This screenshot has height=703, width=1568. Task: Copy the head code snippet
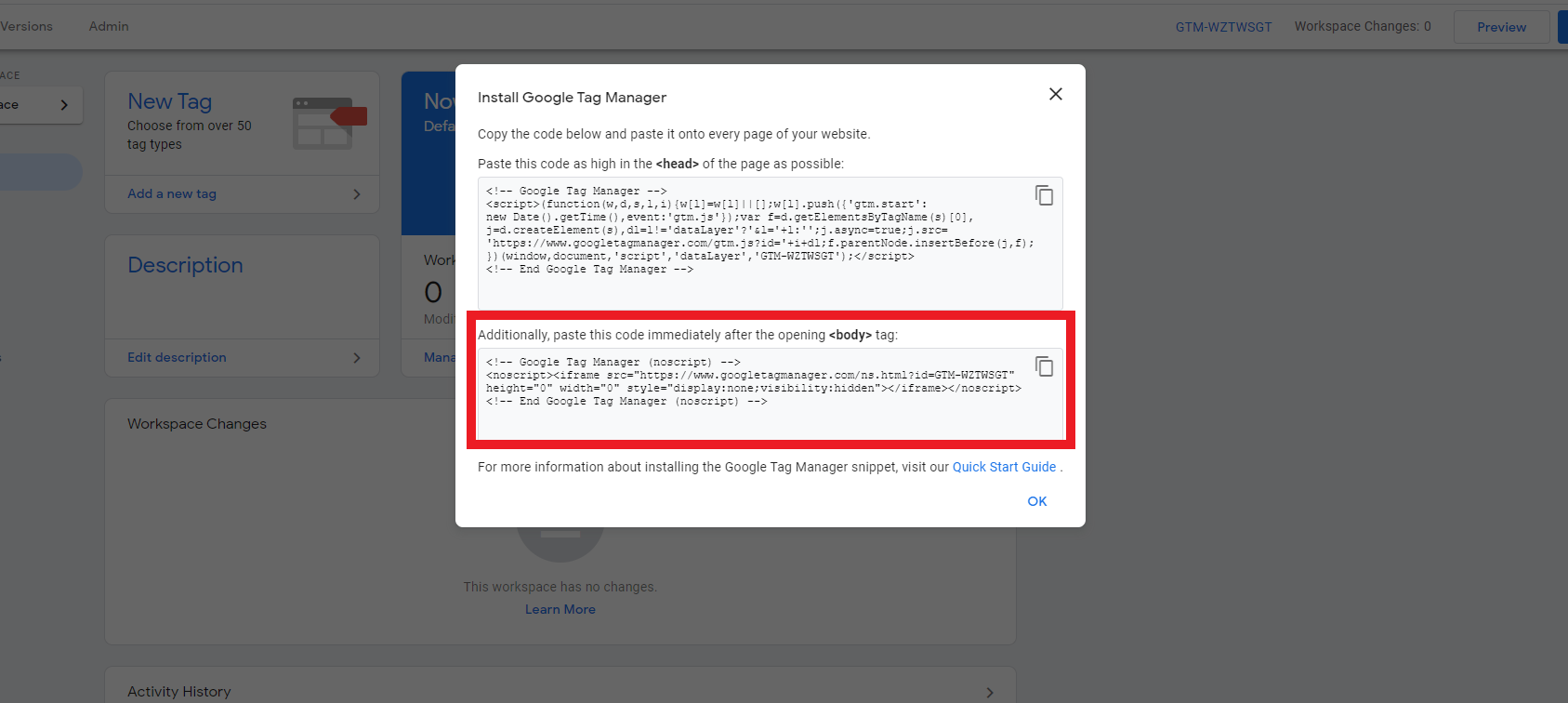[1044, 195]
